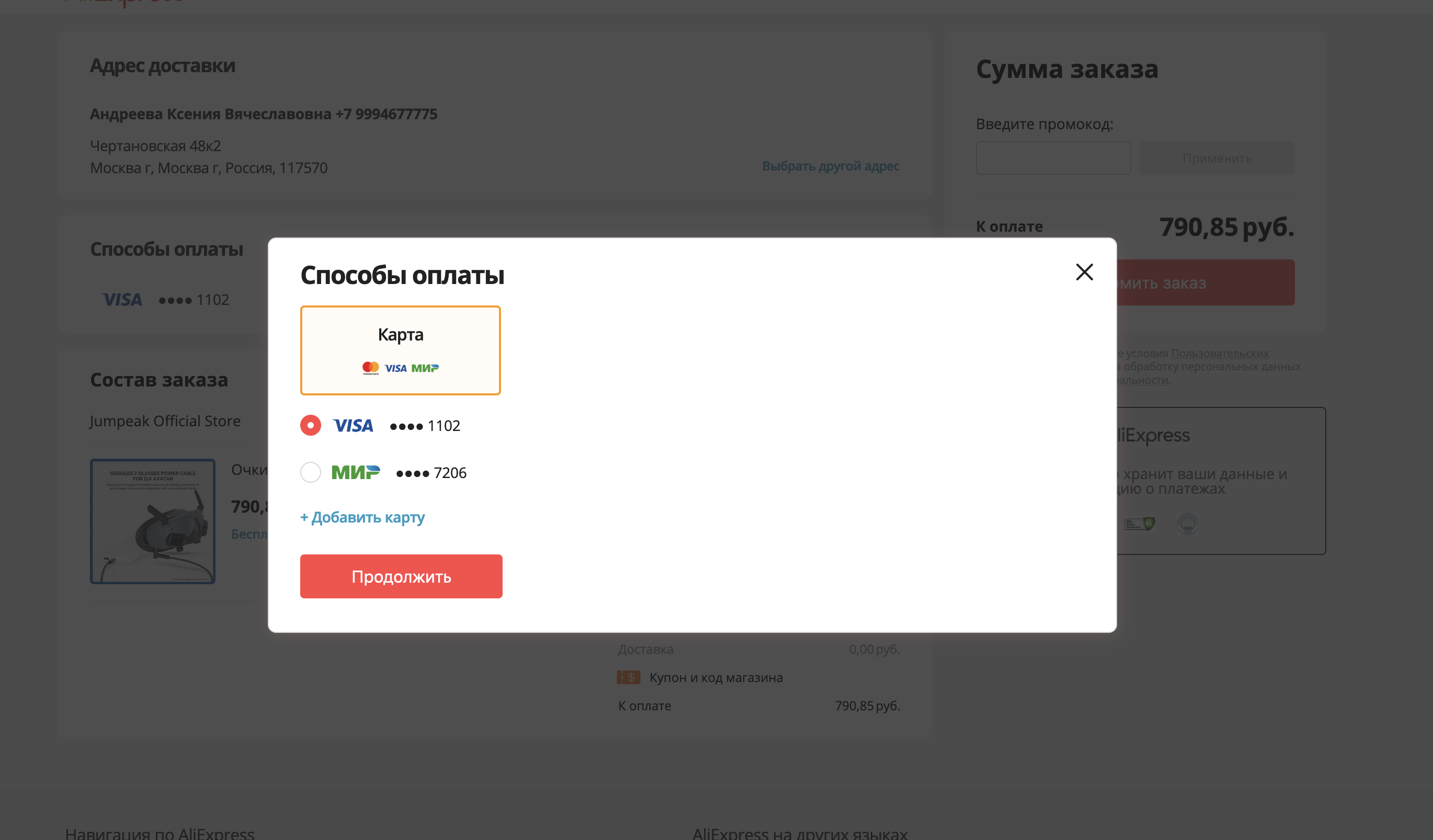Select the МИР card ending in 7206
This screenshot has width=1433, height=840.
pyautogui.click(x=311, y=472)
